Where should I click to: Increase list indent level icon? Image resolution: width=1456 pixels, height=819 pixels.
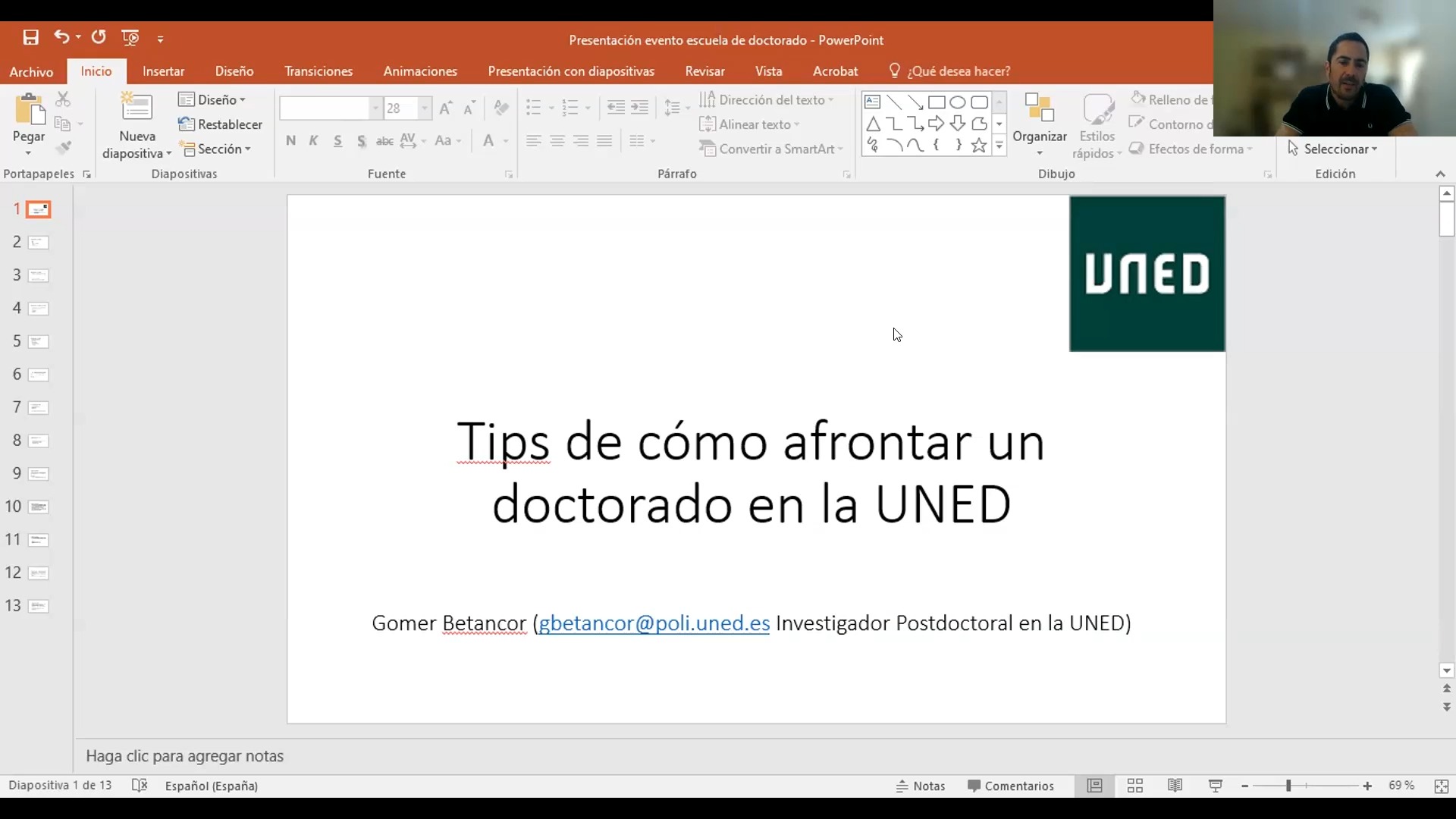(x=640, y=108)
